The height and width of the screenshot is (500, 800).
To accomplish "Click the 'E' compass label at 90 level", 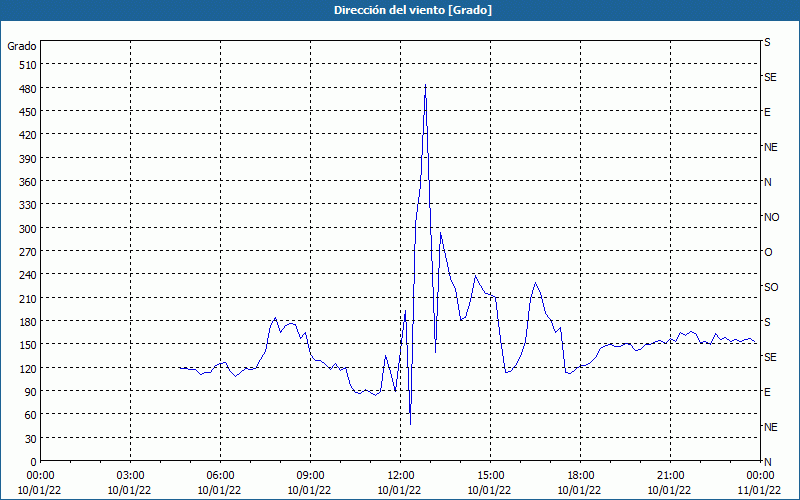I will tap(767, 392).
